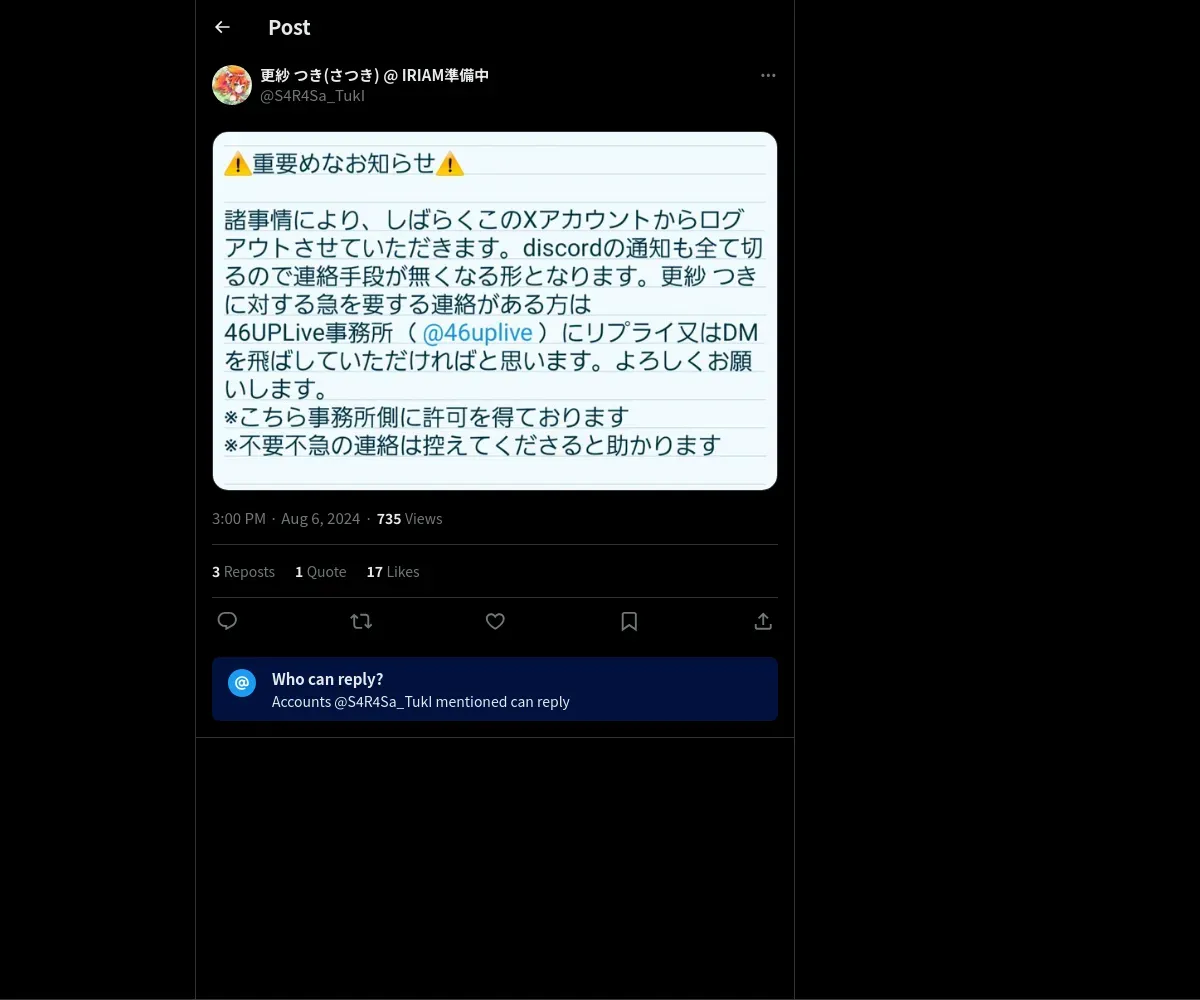Bookmark this post with the bookmark icon
Viewport: 1200px width, 1000px height.
pyautogui.click(x=629, y=621)
